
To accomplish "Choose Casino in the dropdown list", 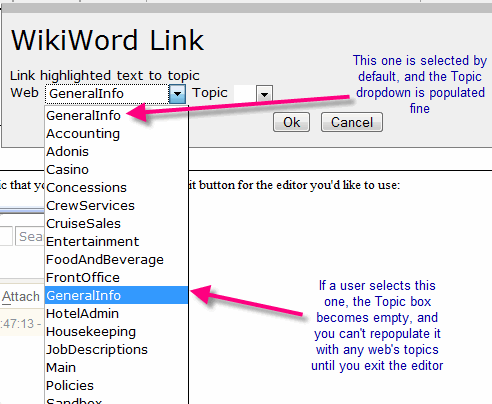I will [116, 170].
